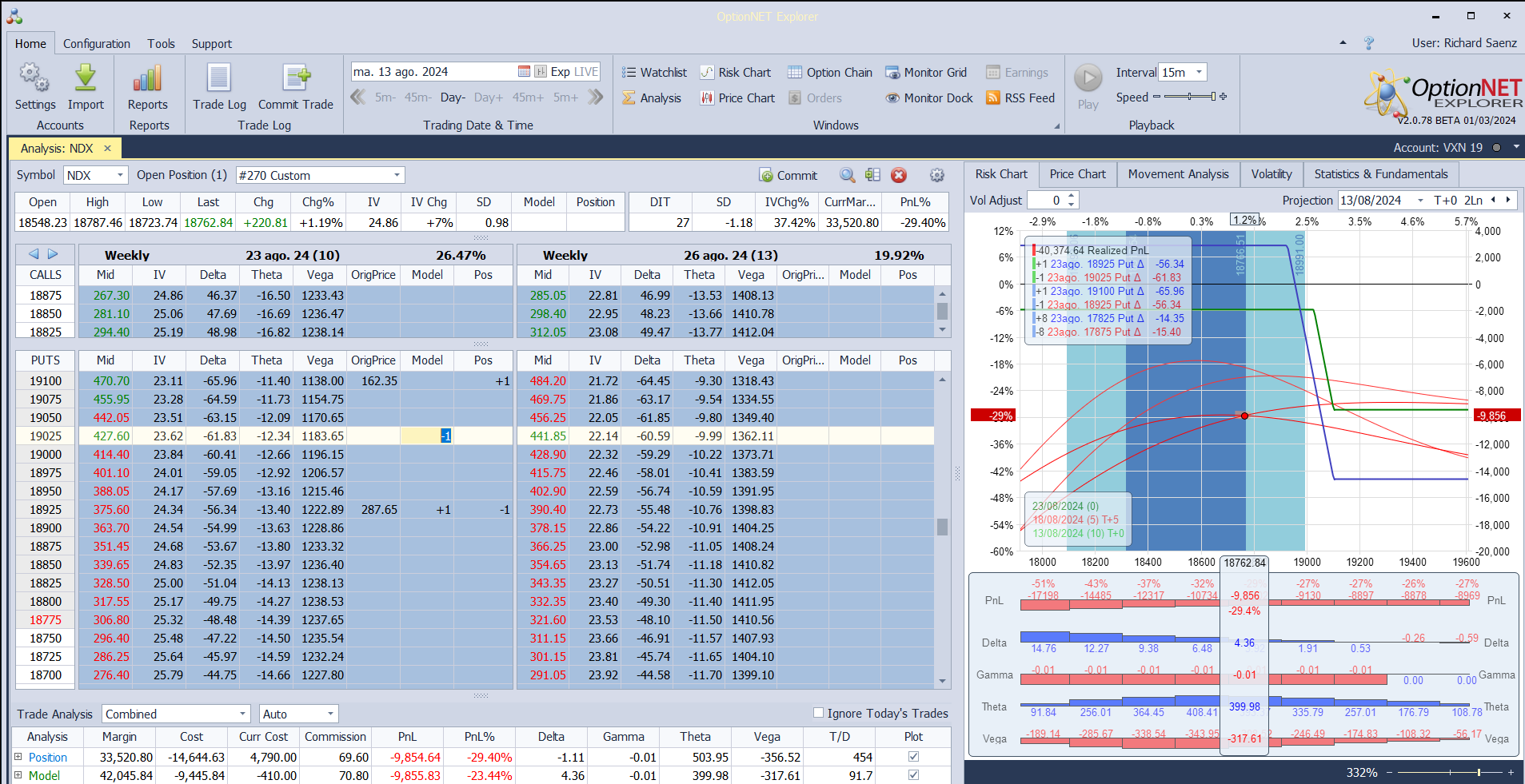This screenshot has width=1525, height=784.
Task: Switch to Statistics & Fundamentals tab
Action: pos(1381,174)
